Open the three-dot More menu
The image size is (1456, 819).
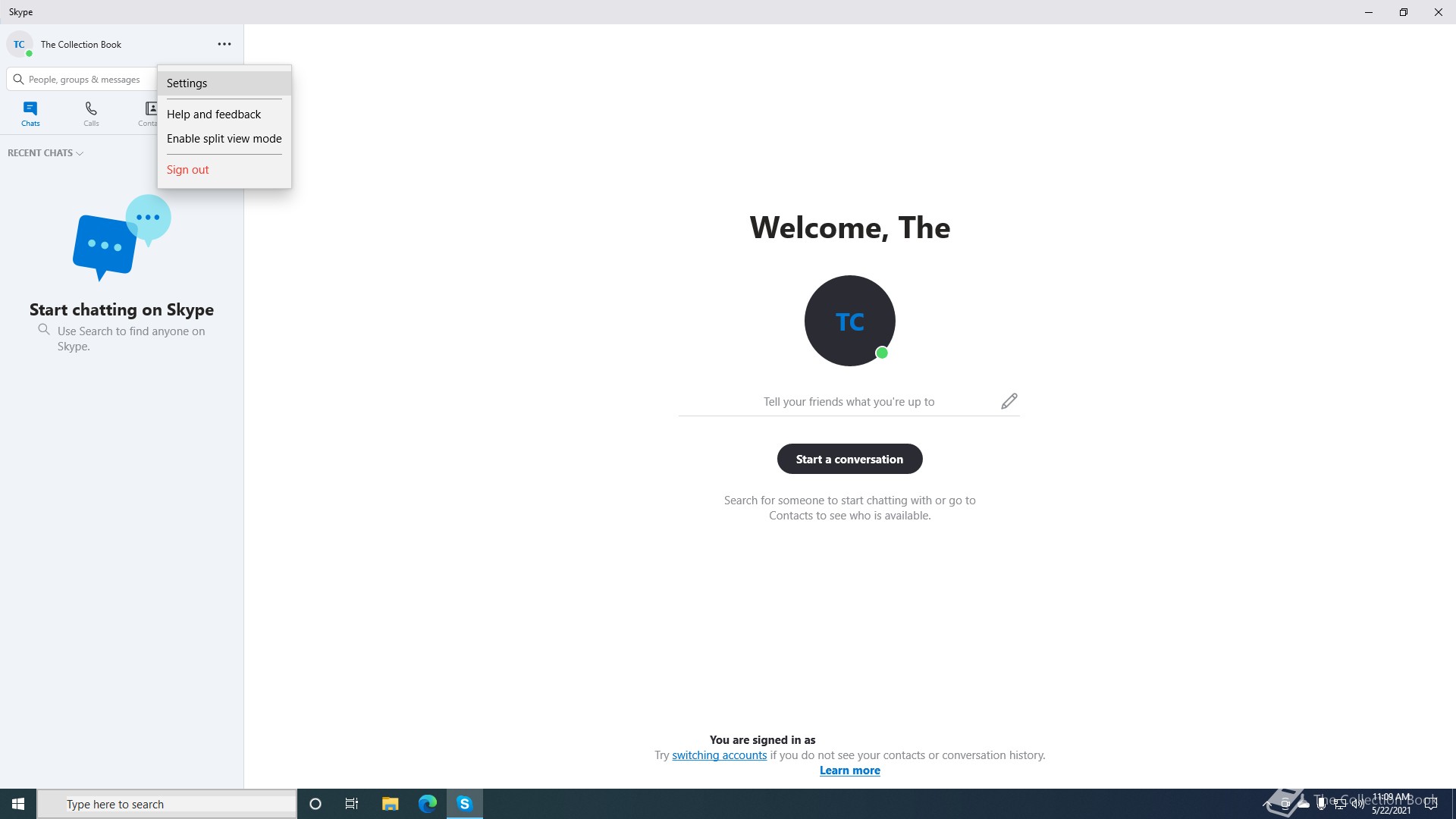point(224,44)
